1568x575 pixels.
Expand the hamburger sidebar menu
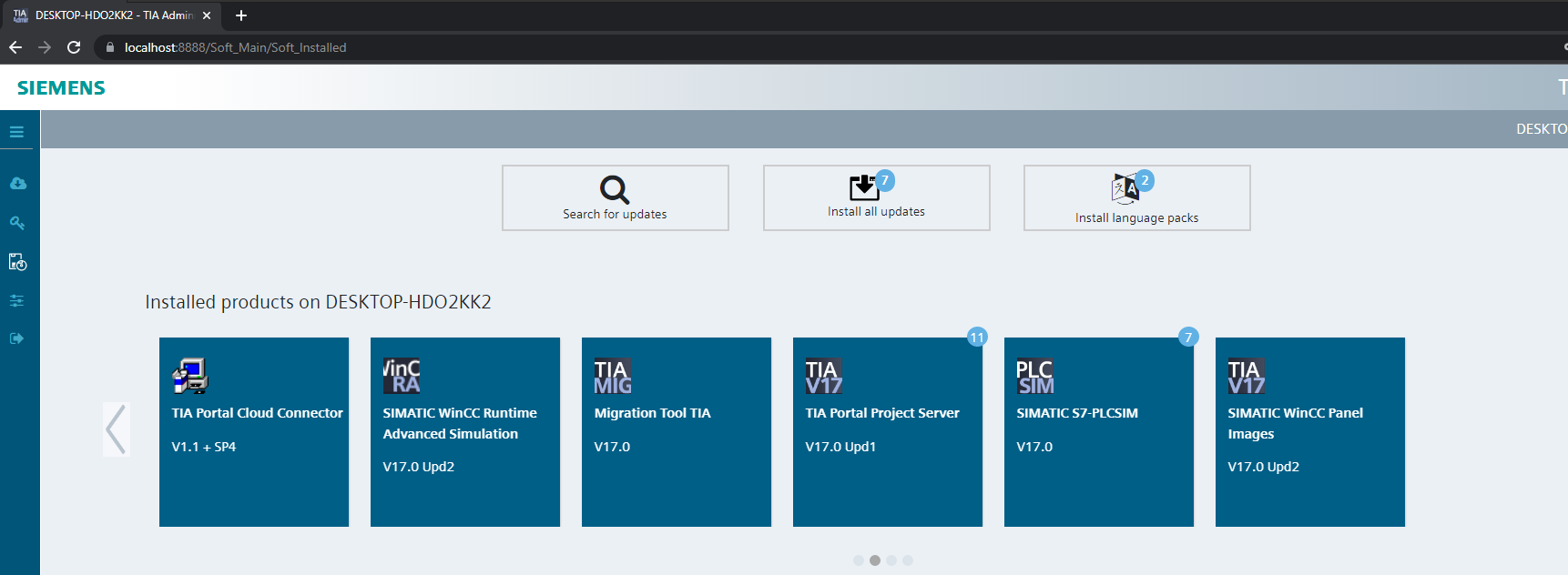click(x=16, y=132)
